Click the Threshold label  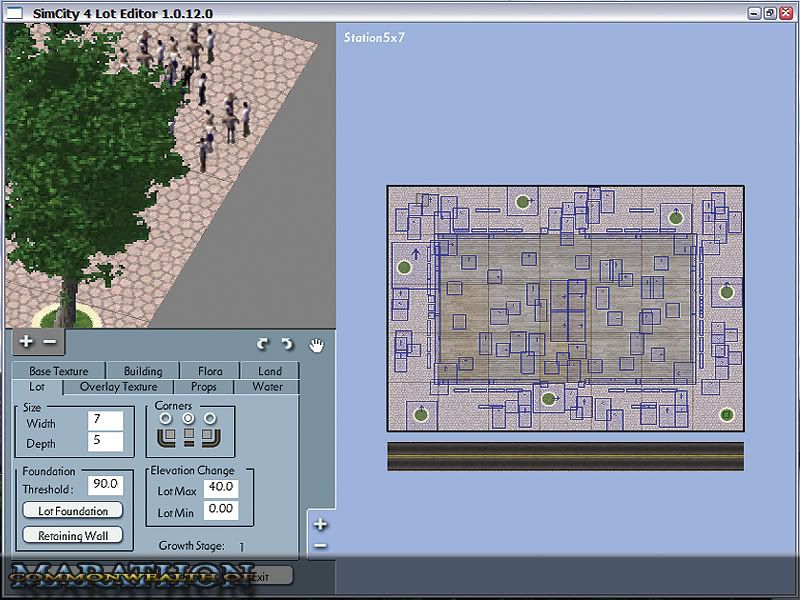tap(47, 489)
